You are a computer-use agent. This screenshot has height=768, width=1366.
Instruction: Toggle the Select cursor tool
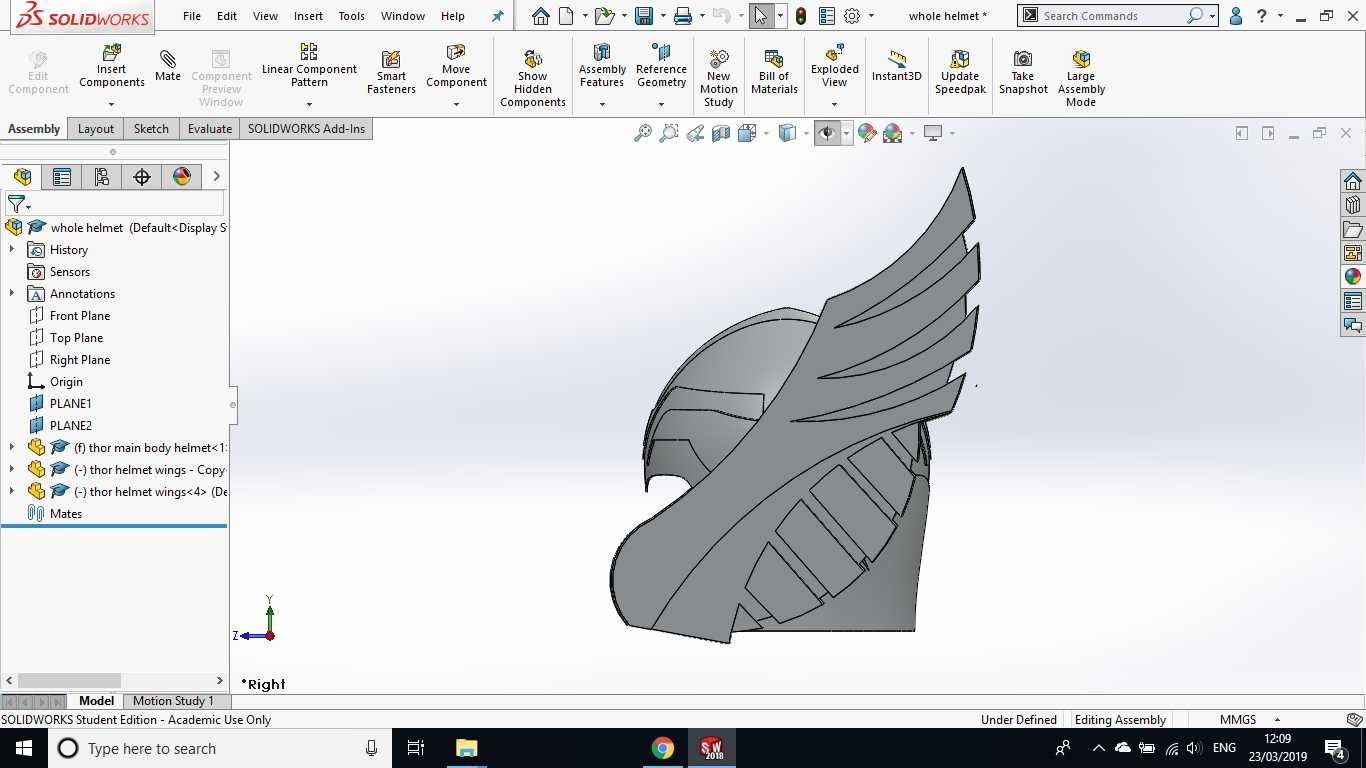coord(762,16)
